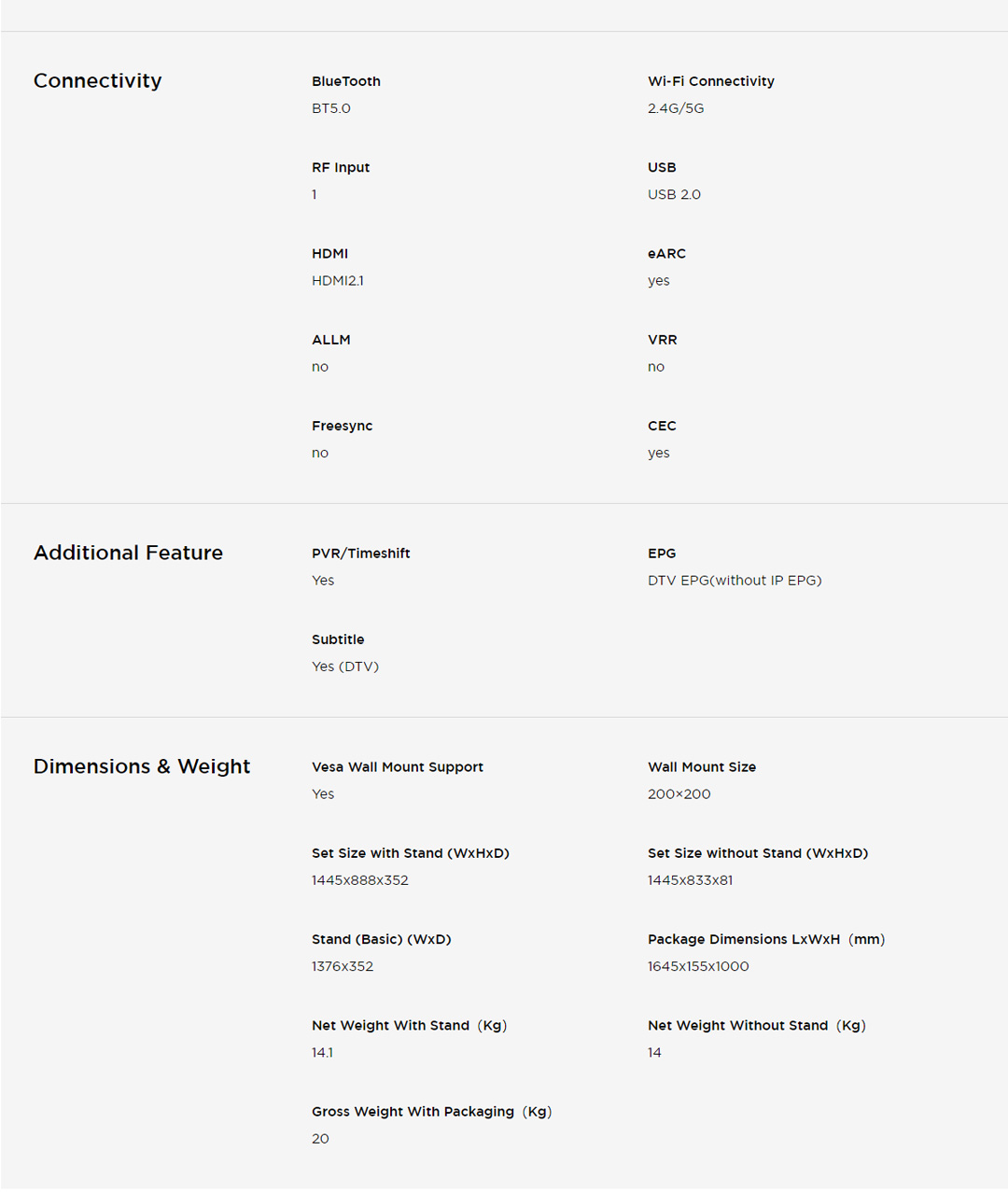Click the Connectivity section heading
The height and width of the screenshot is (1193, 1008).
point(97,81)
